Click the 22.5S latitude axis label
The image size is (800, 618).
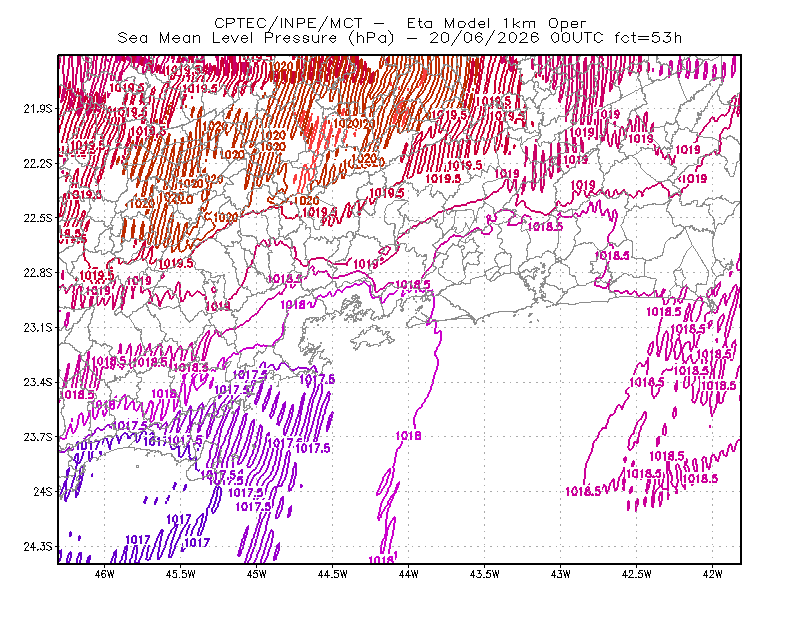(38, 218)
